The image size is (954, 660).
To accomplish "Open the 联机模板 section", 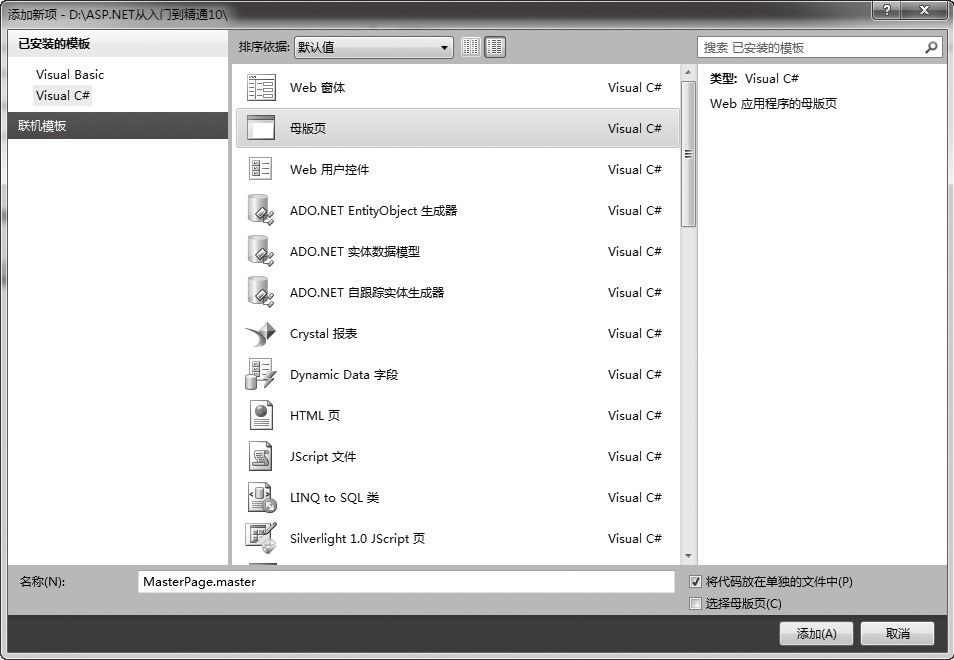I will point(118,125).
